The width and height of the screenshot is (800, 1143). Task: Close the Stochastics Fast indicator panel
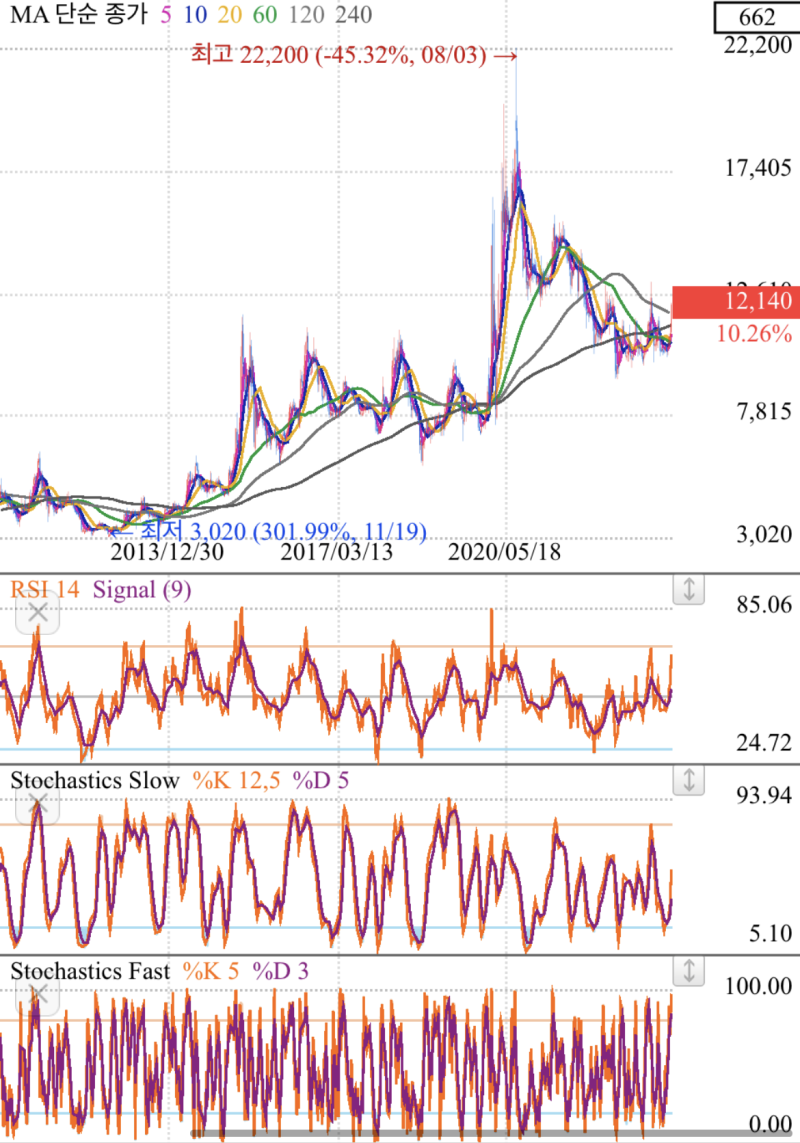click(x=37, y=994)
